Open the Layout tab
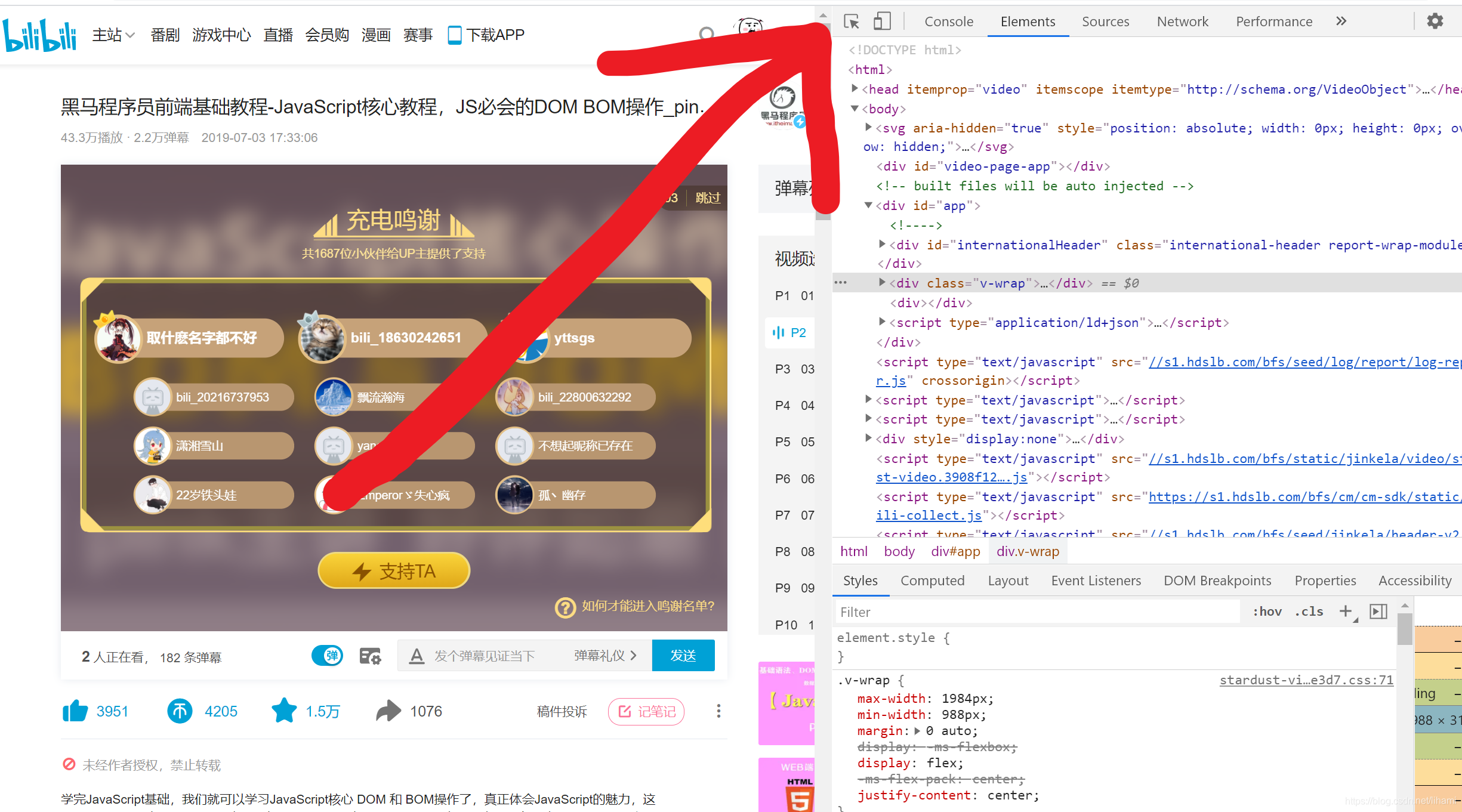Viewport: 1462px width, 812px height. pos(1008,581)
